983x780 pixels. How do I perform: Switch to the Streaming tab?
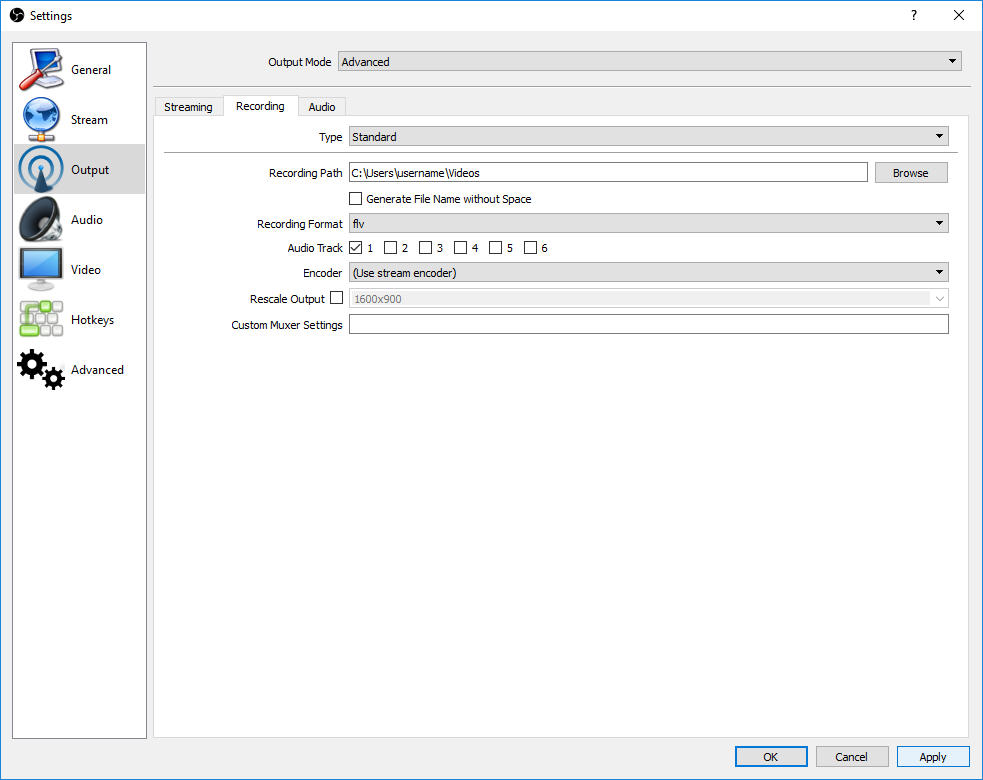188,107
